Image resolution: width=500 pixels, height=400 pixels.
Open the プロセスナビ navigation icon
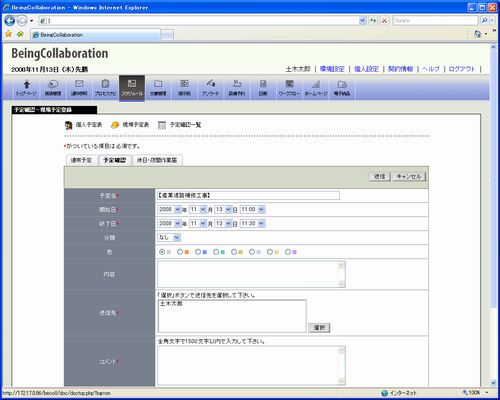click(x=105, y=88)
